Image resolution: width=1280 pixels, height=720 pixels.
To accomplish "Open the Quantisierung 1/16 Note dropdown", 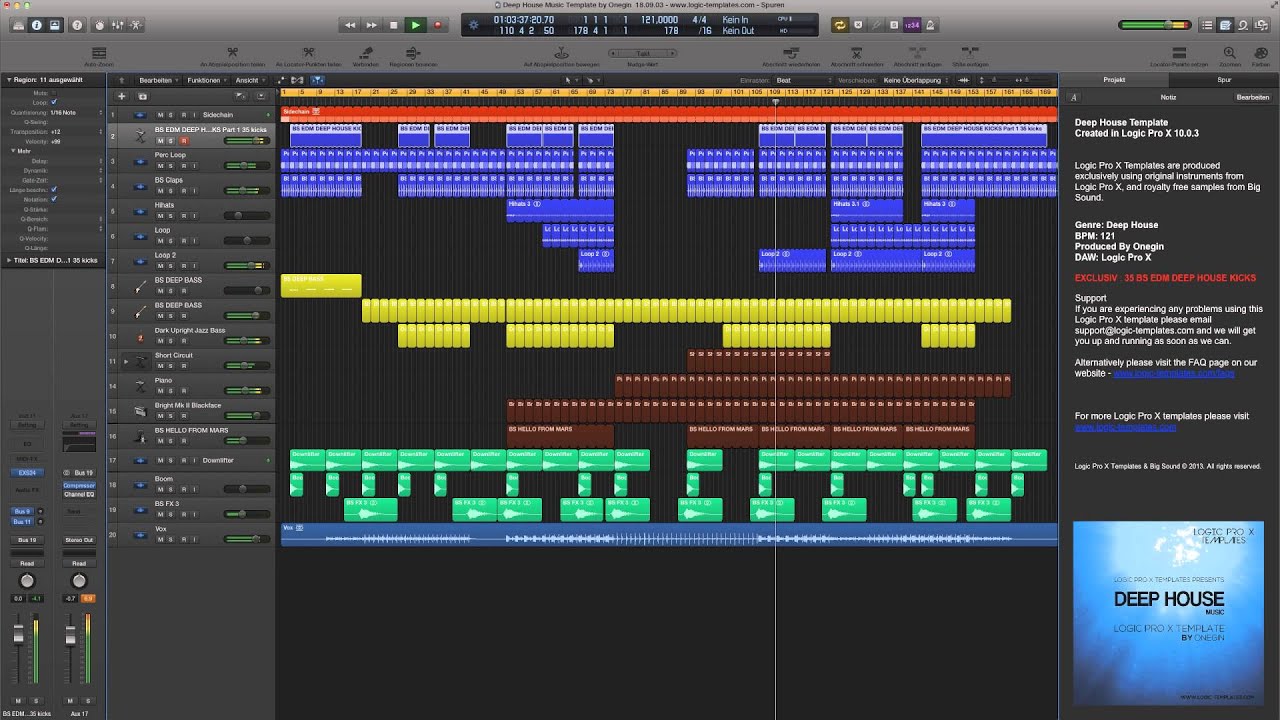I will pyautogui.click(x=76, y=112).
